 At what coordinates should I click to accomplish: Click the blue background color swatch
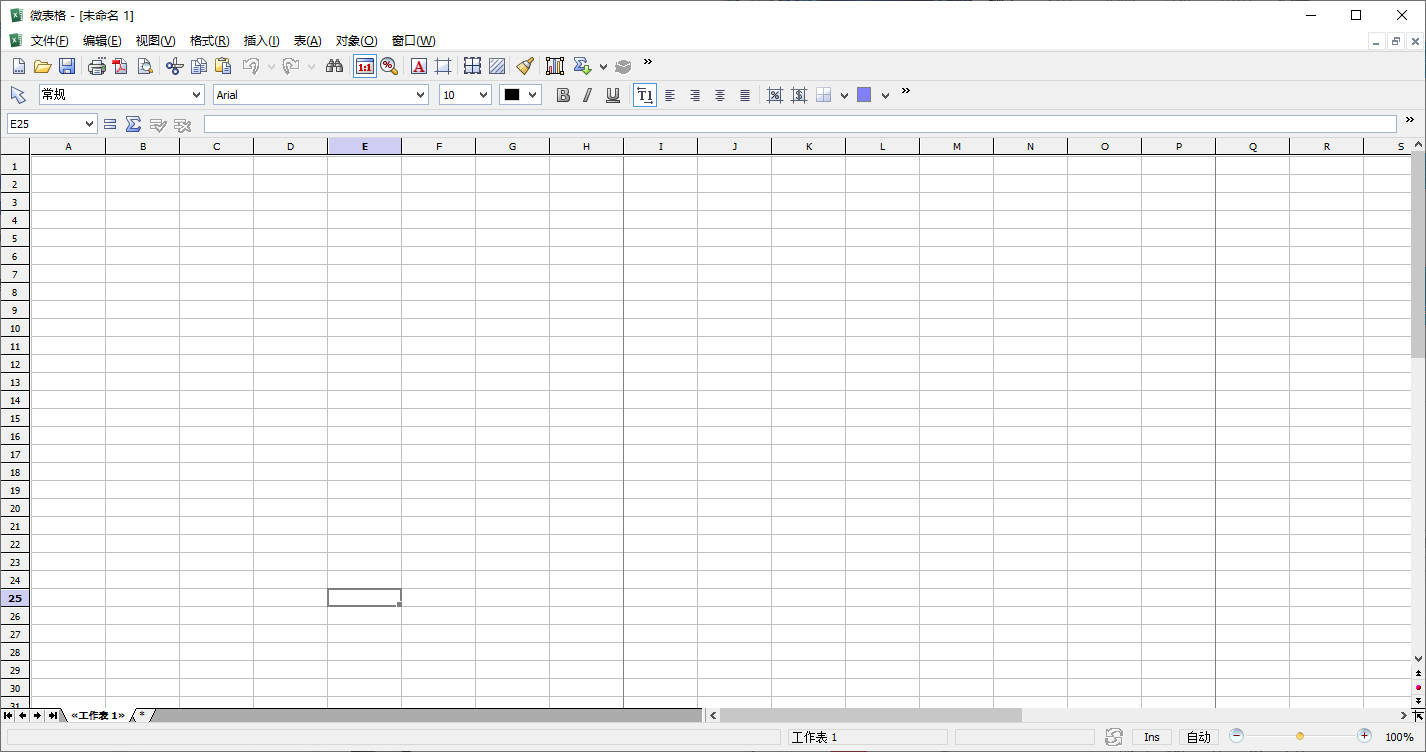(x=864, y=95)
